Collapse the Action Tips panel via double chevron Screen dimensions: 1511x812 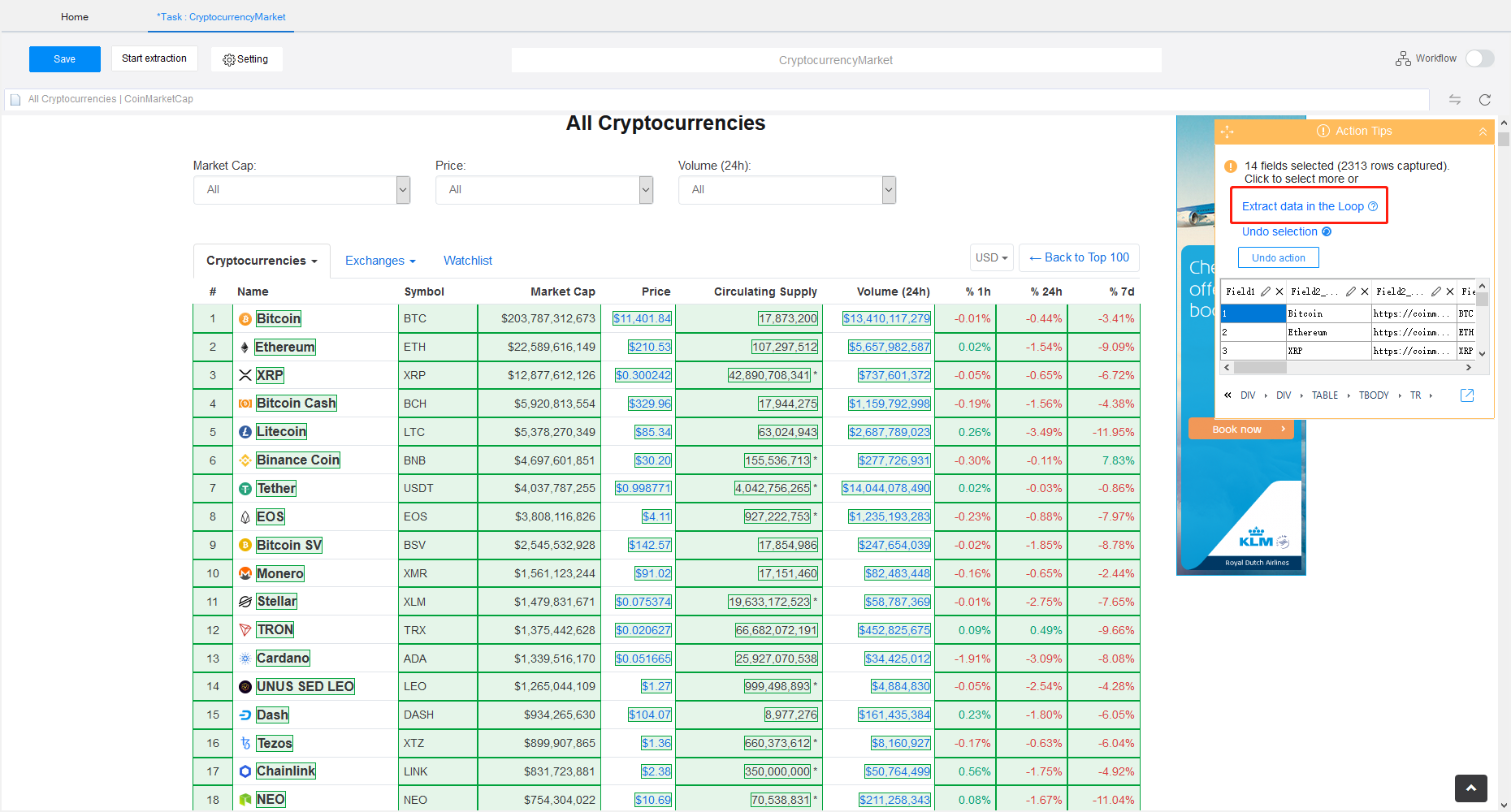(1483, 132)
